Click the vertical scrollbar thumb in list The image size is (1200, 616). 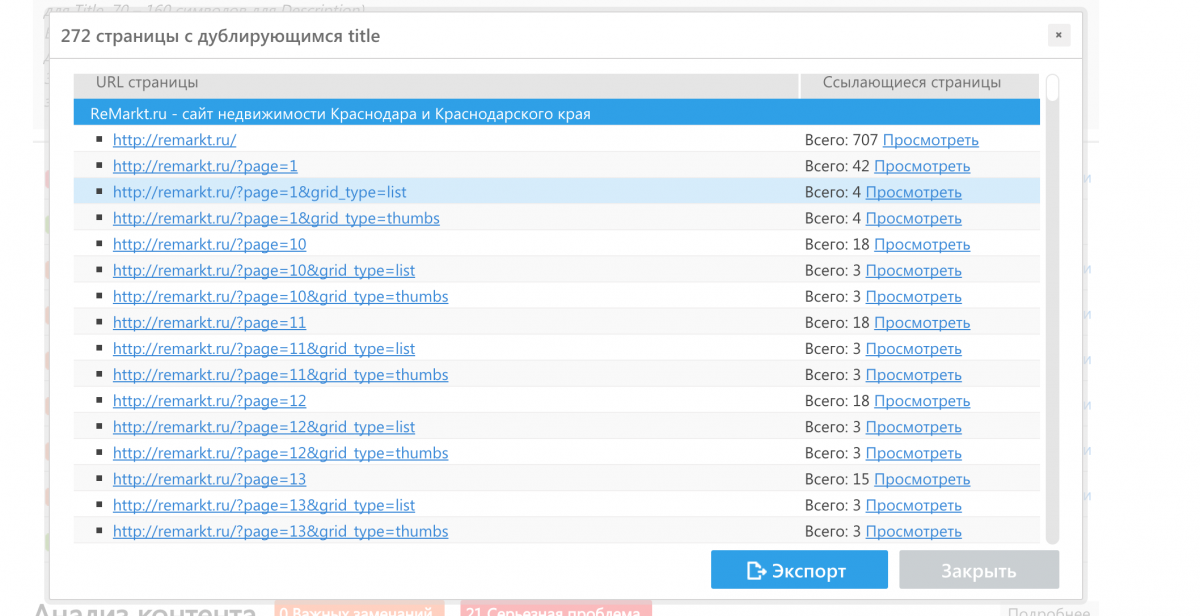[1052, 88]
